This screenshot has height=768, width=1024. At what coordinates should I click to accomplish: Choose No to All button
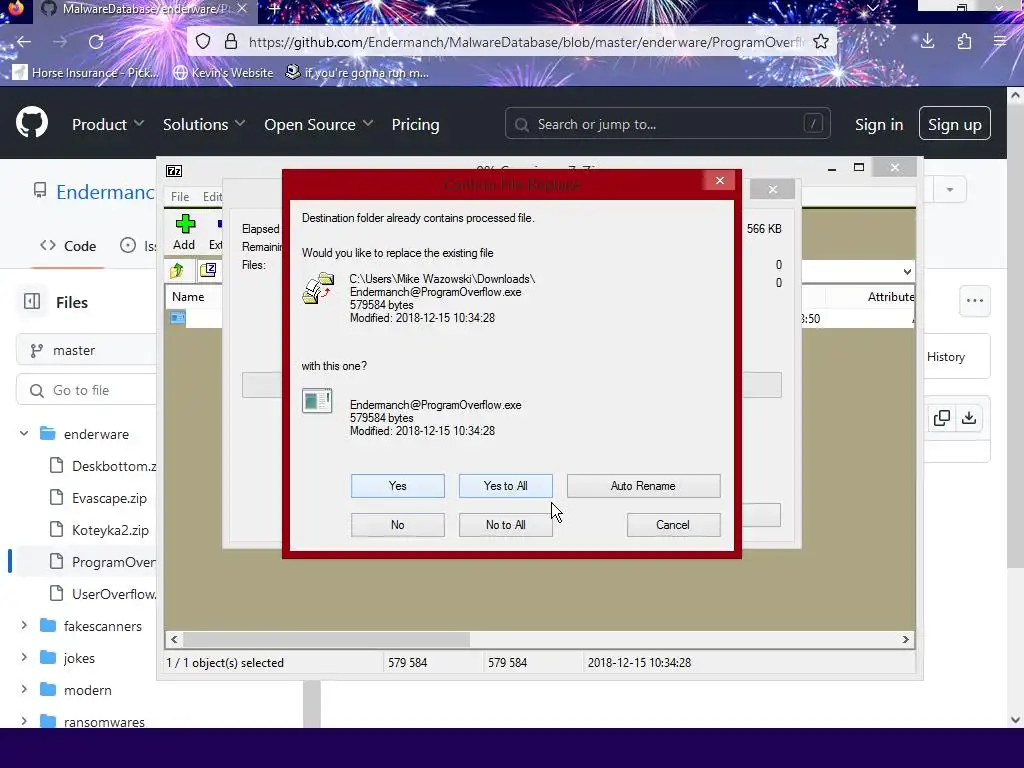pos(505,525)
